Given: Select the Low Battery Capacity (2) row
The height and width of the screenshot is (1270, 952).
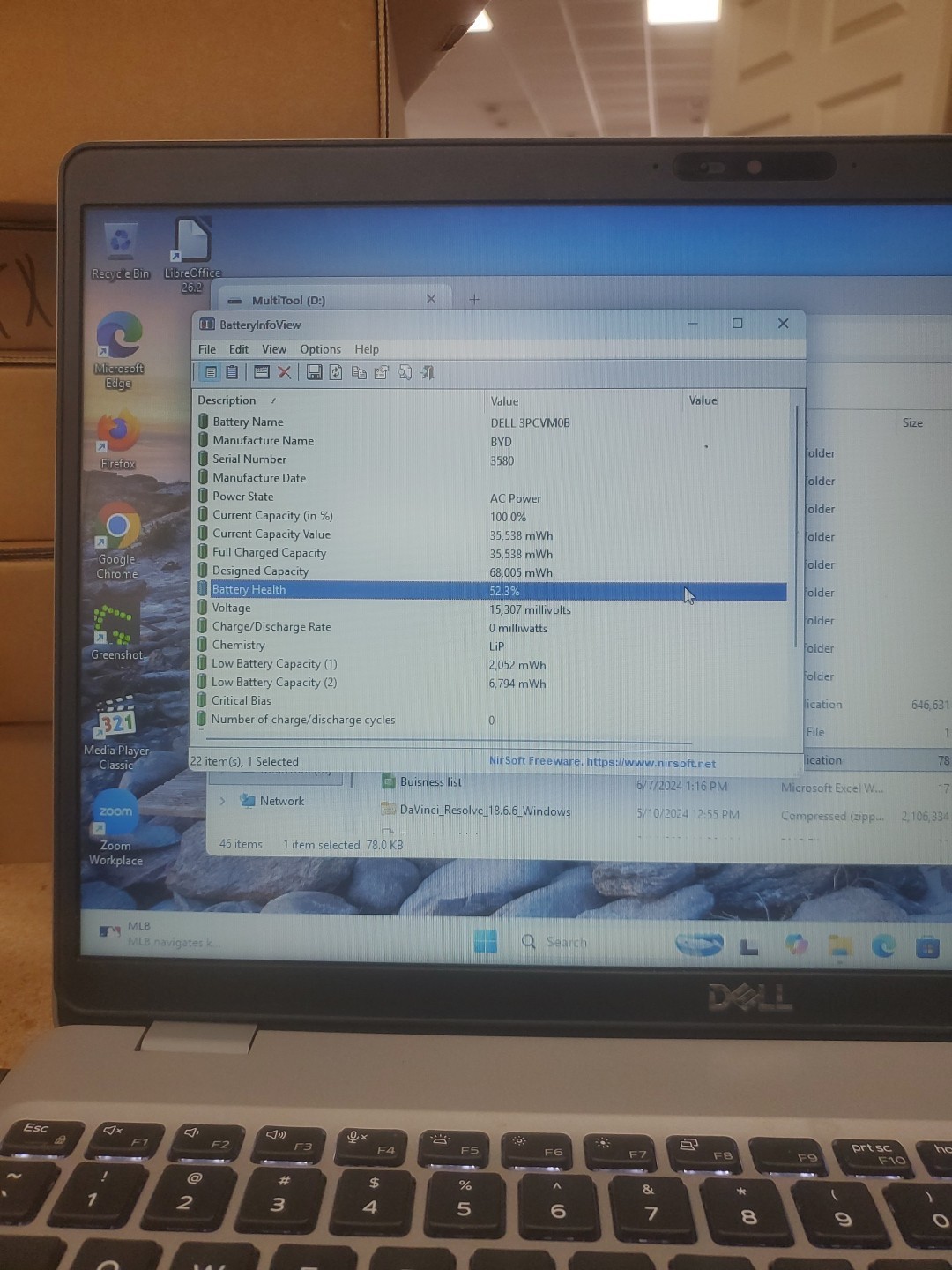Looking at the screenshot, I should tap(491, 683).
